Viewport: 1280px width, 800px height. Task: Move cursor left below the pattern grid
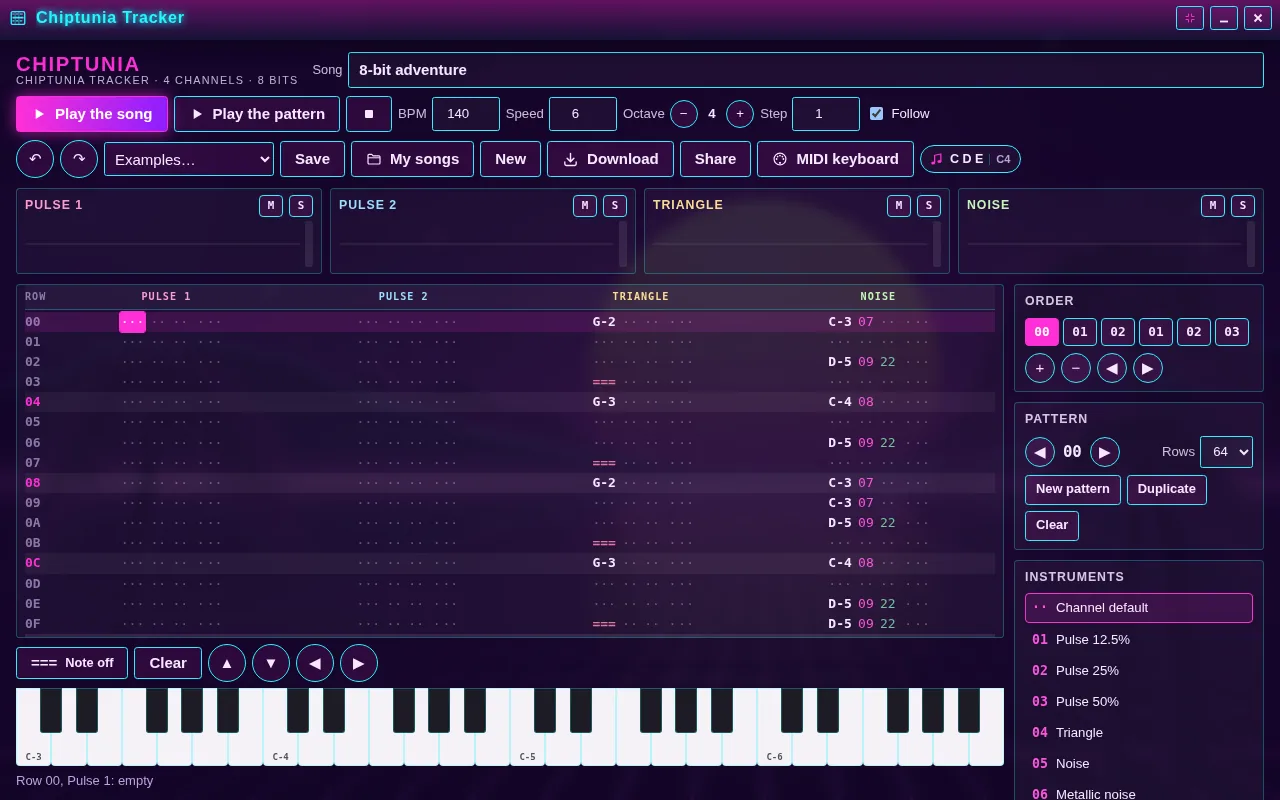[x=315, y=663]
